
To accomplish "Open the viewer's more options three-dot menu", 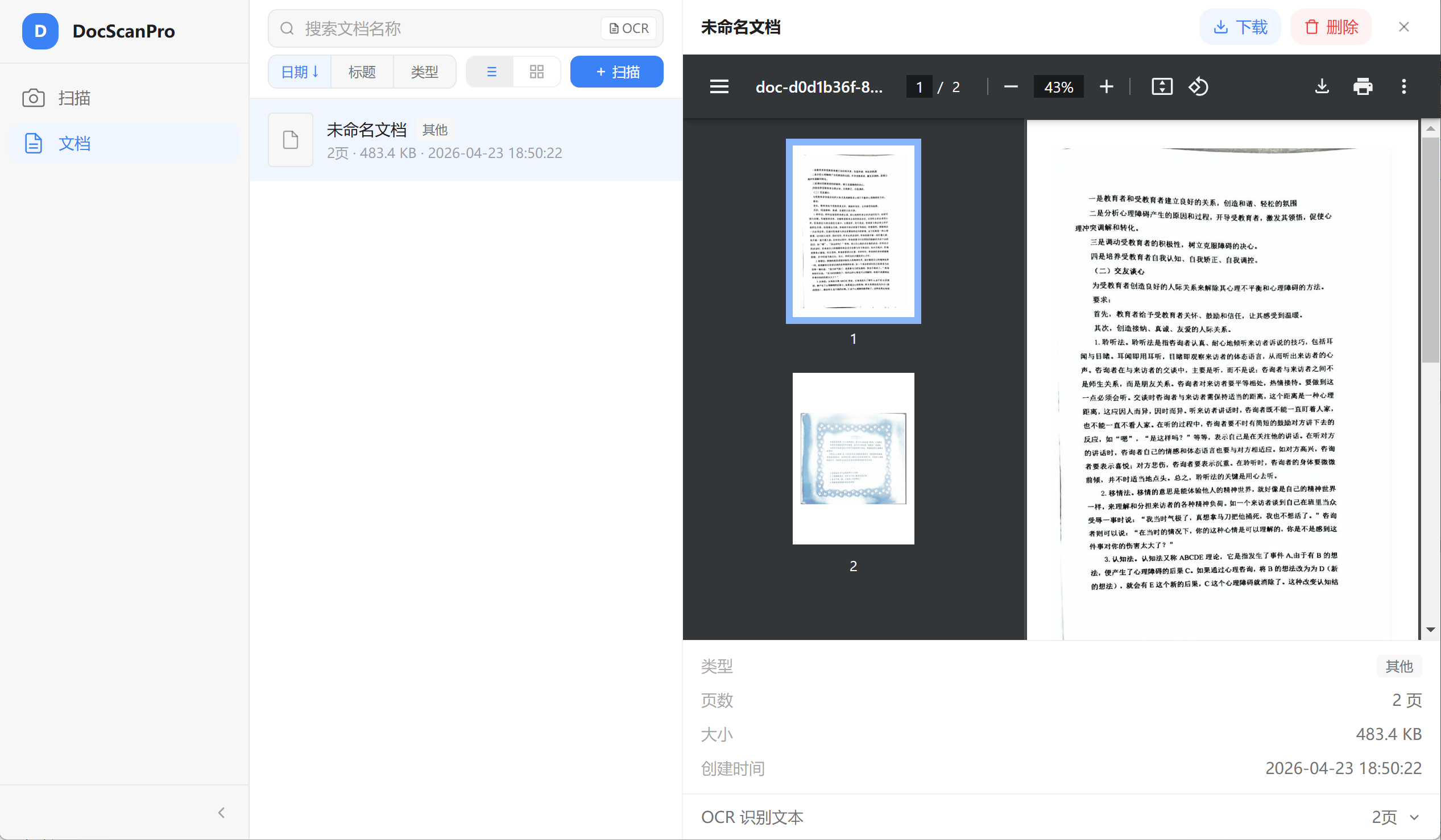I will coord(1404,86).
